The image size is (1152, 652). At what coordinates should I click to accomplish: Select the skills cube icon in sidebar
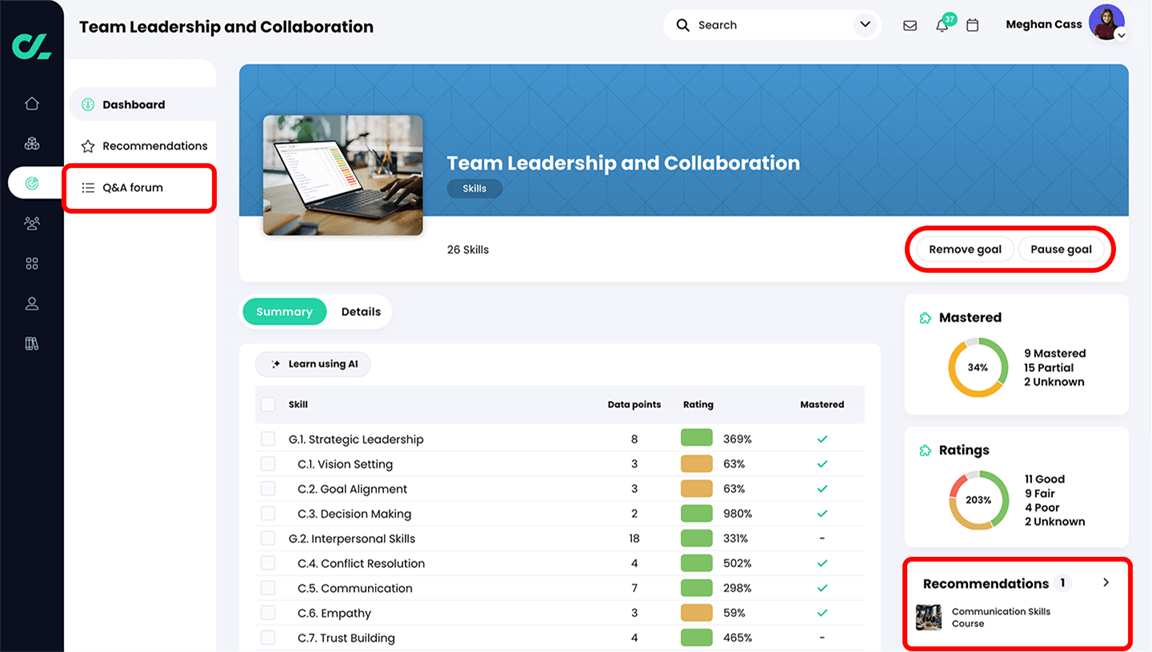pyautogui.click(x=31, y=143)
